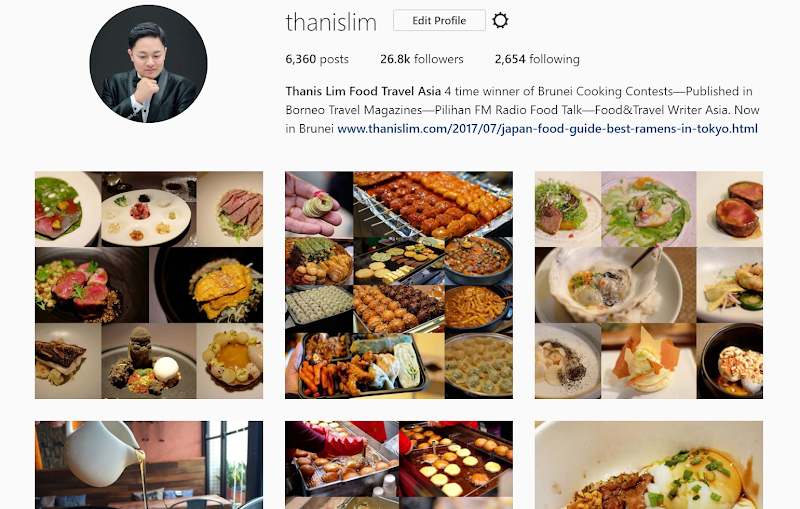Click the 6,360 posts count
The height and width of the screenshot is (509, 800).
pyautogui.click(x=317, y=59)
